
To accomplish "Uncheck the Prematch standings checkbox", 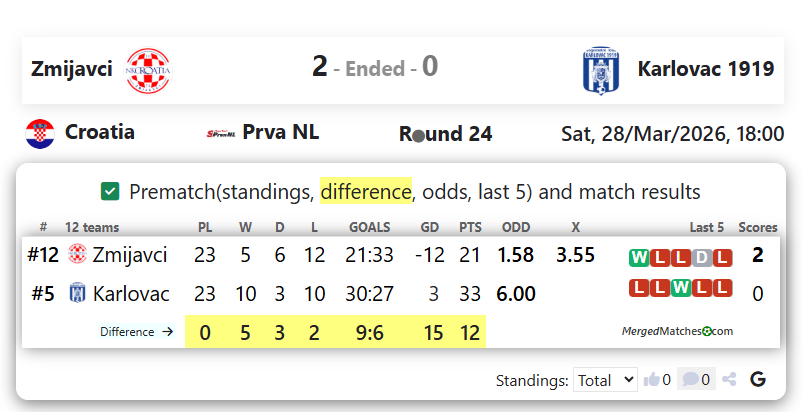I will coord(111,191).
